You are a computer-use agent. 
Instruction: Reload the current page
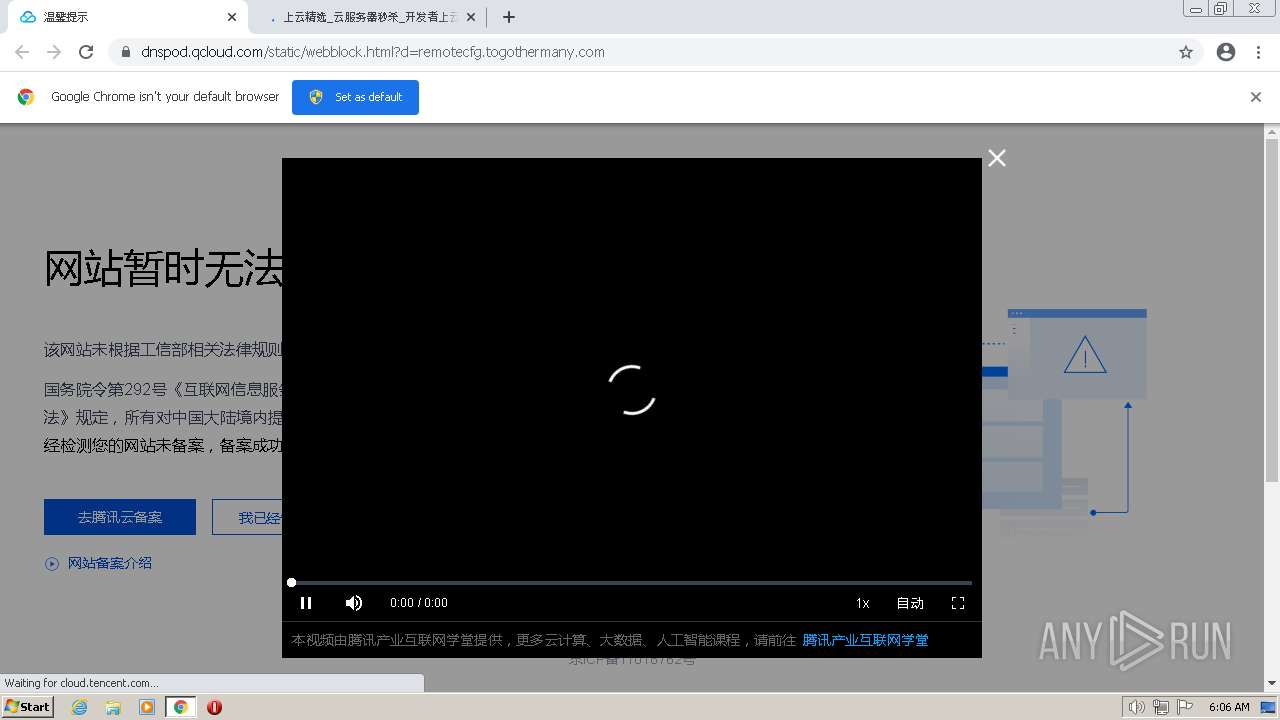pyautogui.click(x=86, y=52)
